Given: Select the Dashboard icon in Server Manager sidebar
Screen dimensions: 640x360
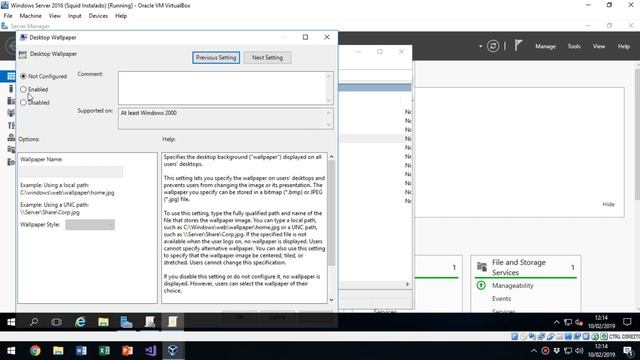Looking at the screenshot, I should pos(11,76).
